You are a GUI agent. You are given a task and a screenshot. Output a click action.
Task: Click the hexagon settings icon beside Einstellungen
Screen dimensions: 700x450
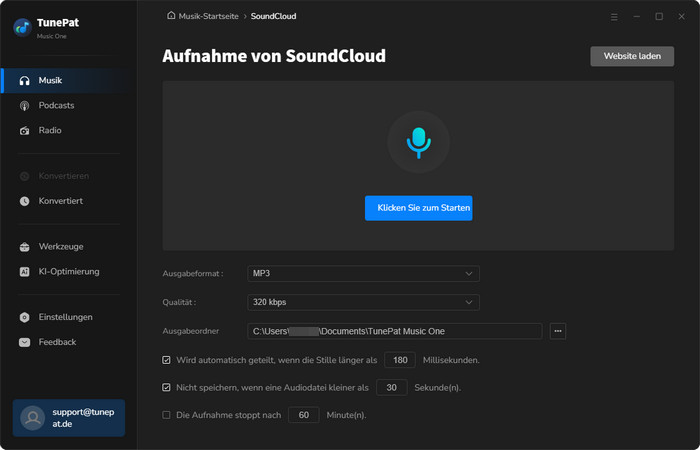(x=25, y=317)
